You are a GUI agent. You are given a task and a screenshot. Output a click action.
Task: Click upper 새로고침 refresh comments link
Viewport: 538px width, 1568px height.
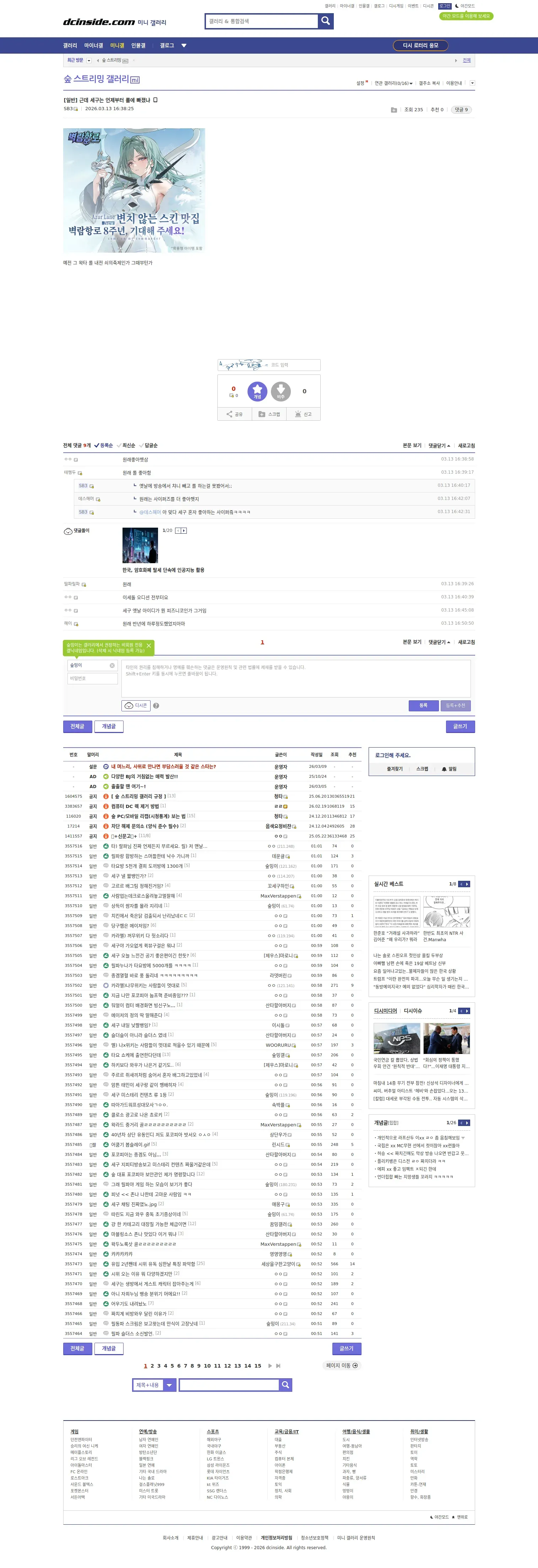click(466, 446)
